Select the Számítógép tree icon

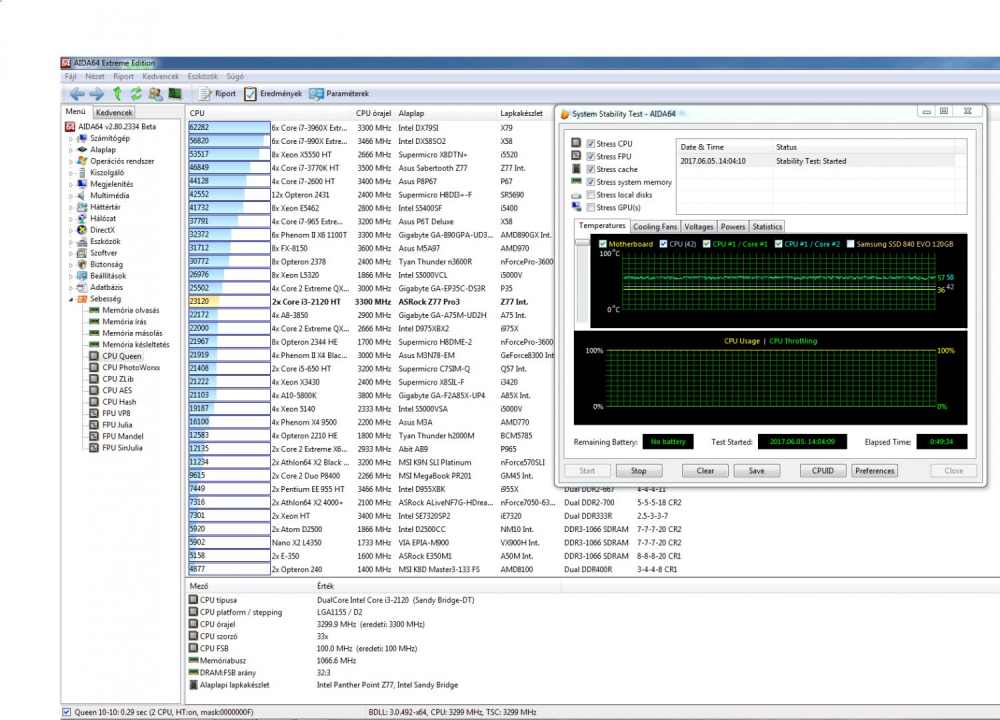82,138
